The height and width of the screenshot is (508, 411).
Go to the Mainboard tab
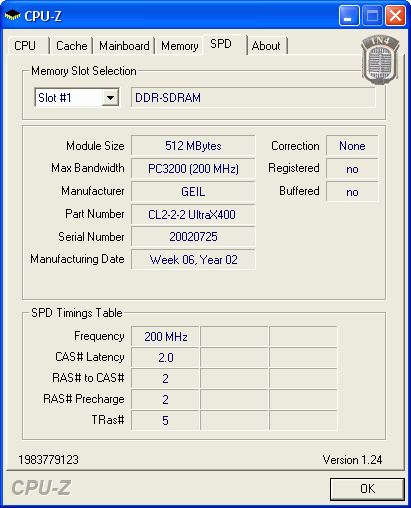[124, 46]
